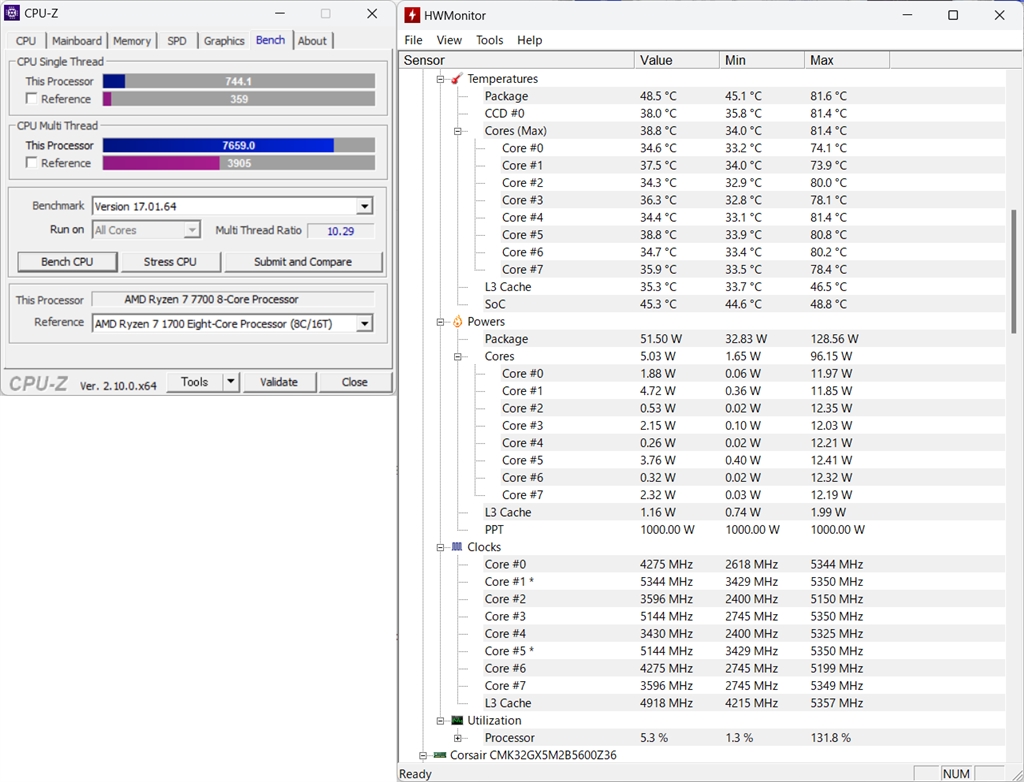This screenshot has height=782, width=1024.
Task: Click the HWMonitor lightning logo in title bar
Action: 412,15
